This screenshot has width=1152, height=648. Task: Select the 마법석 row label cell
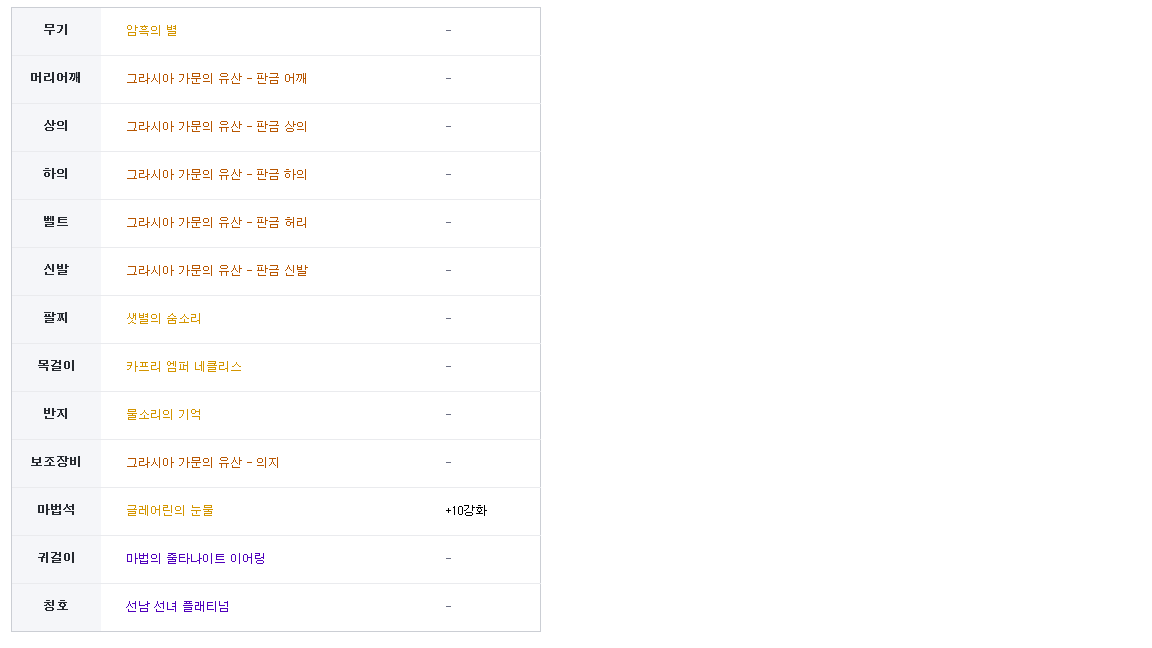coord(56,511)
